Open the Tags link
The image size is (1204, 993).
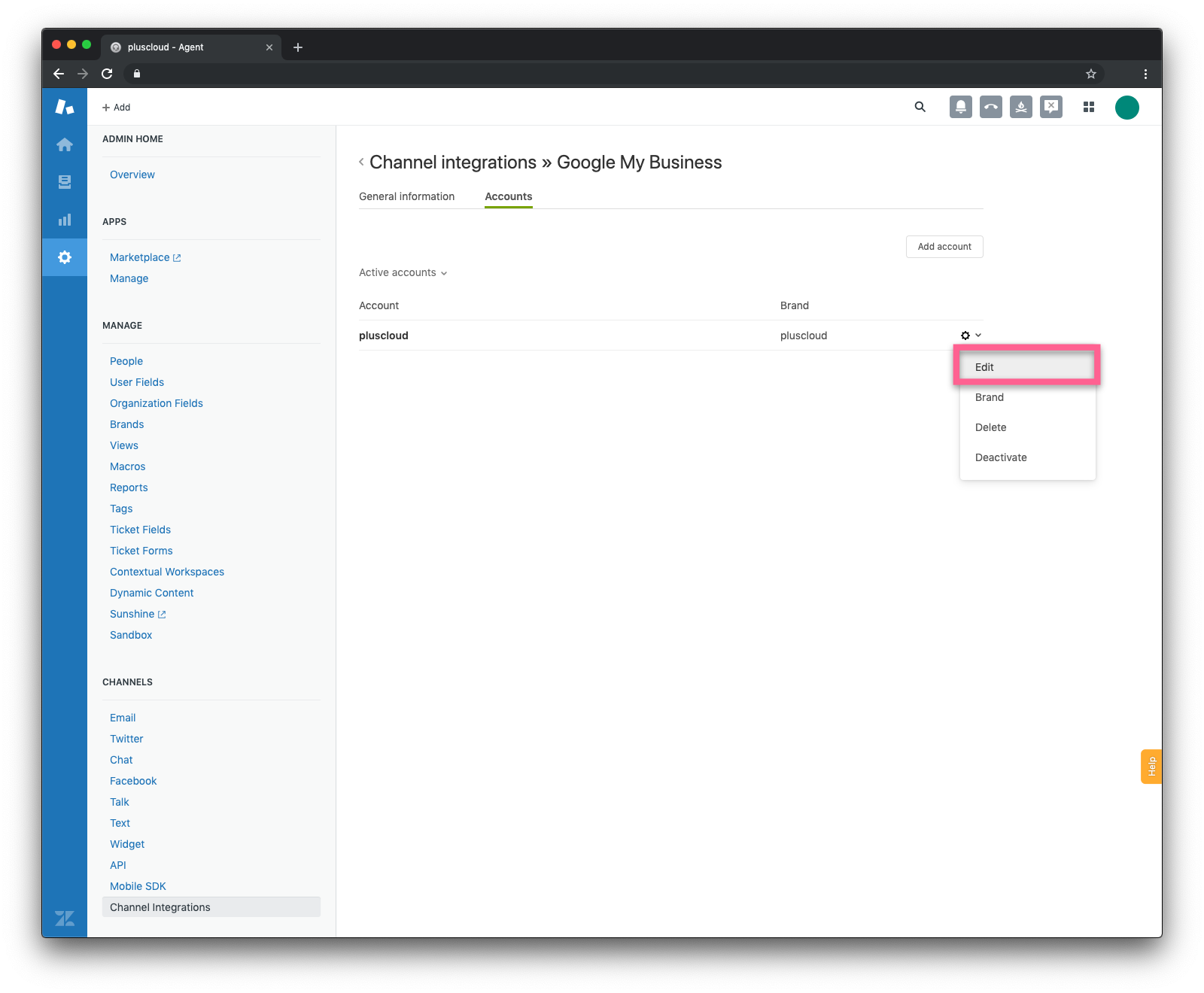coord(121,509)
